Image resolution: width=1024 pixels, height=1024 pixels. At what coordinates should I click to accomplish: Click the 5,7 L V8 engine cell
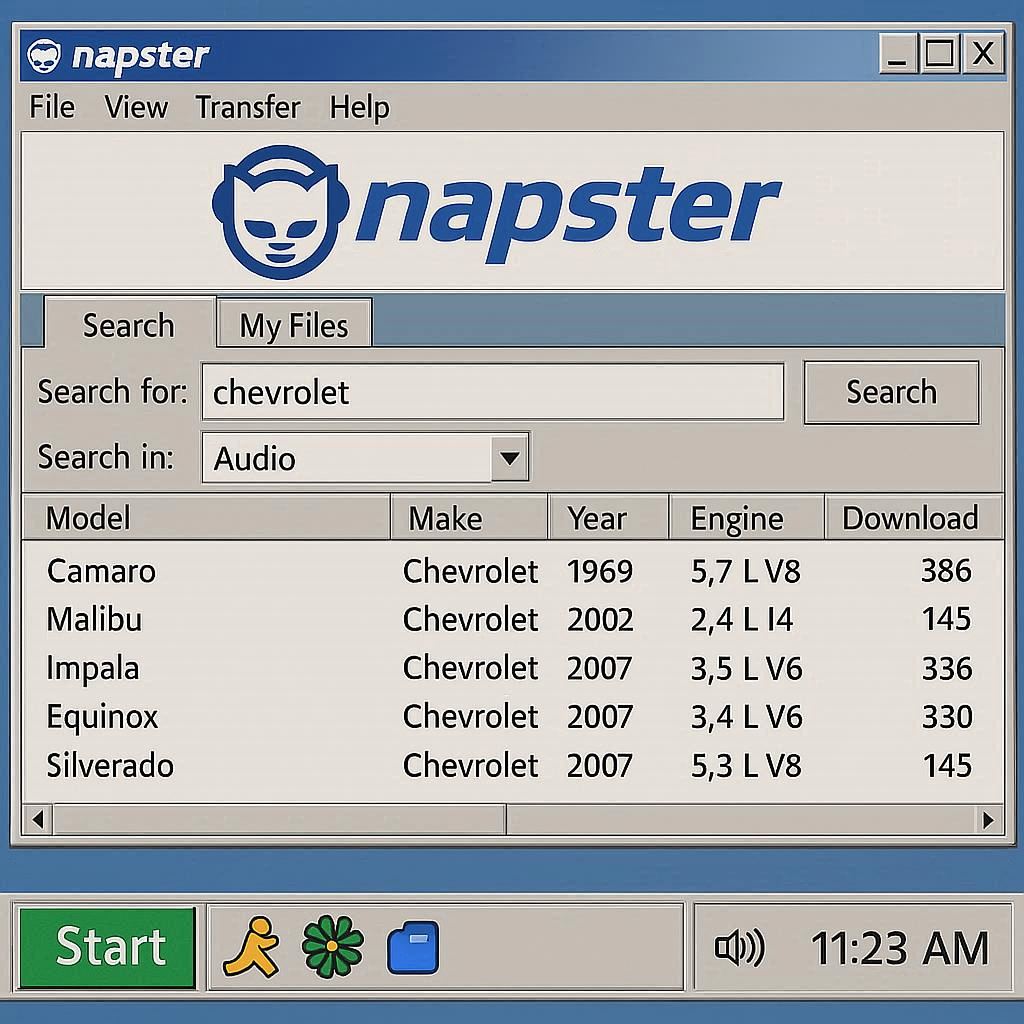pyautogui.click(x=745, y=572)
